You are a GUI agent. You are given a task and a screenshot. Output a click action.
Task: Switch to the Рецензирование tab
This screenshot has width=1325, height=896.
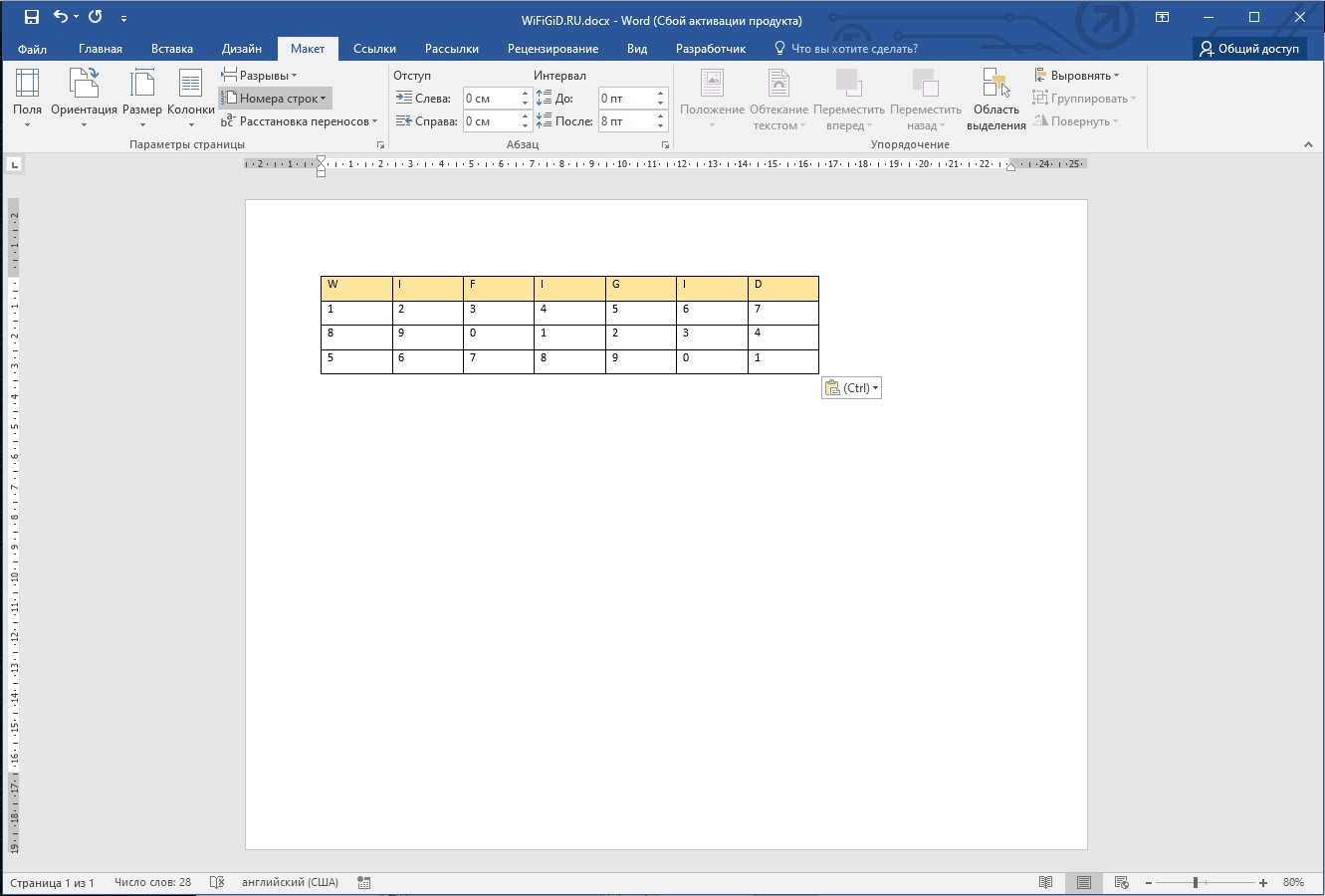pyautogui.click(x=552, y=49)
